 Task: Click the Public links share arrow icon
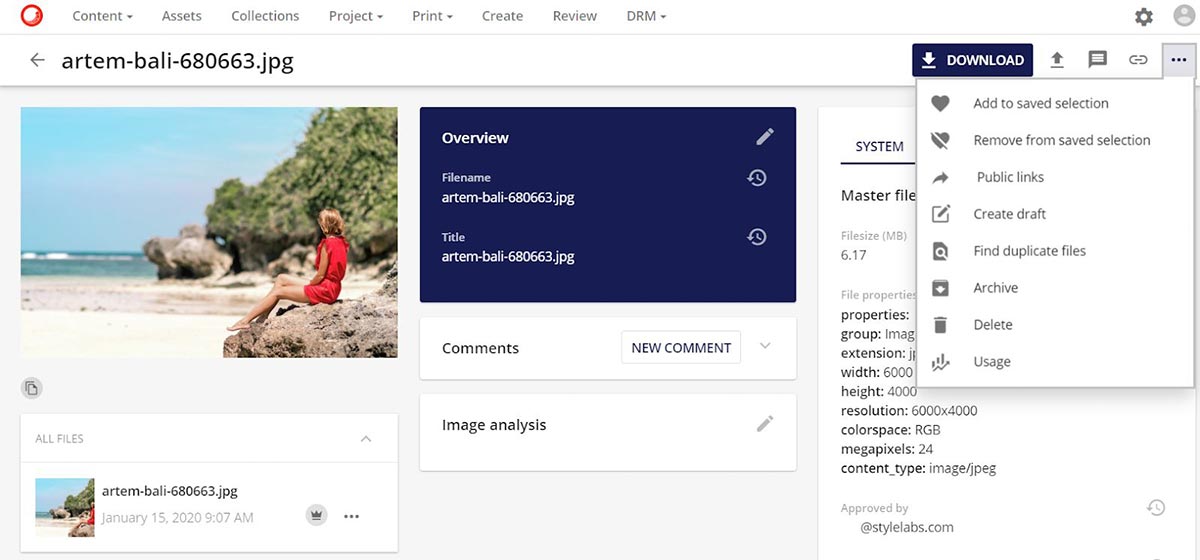click(x=940, y=177)
